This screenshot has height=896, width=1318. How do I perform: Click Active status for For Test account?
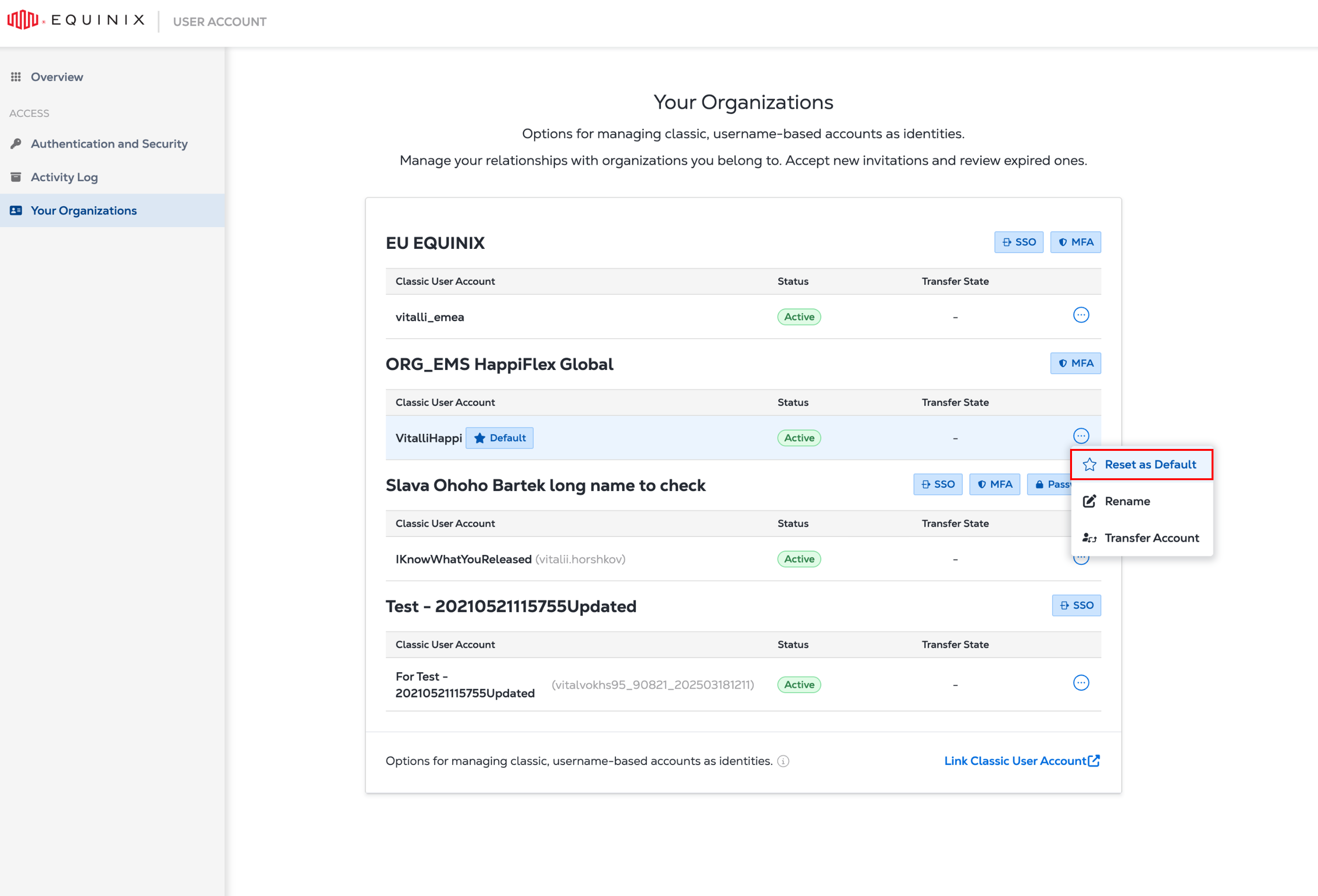point(799,685)
